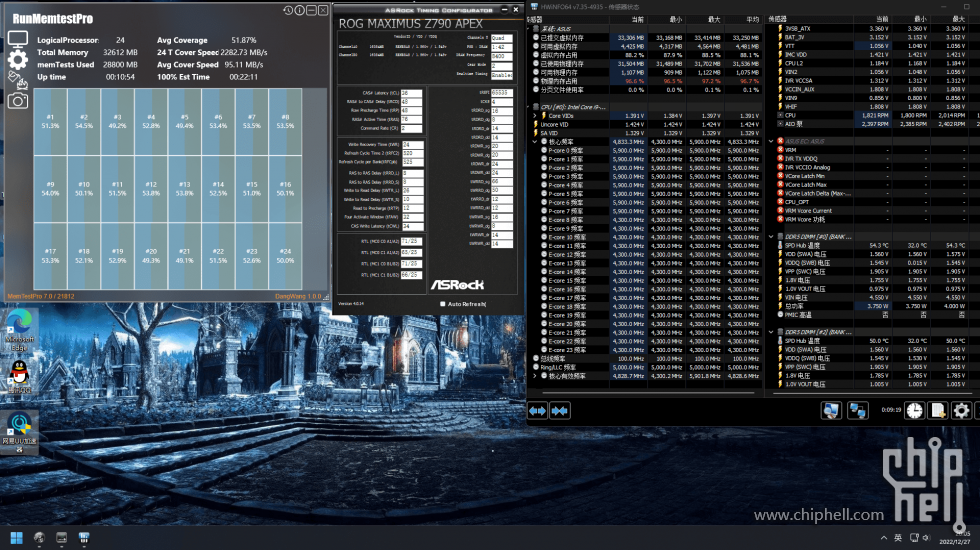This screenshot has height=550, width=980.
Task: Select memtest thread tile #12
Action: (151, 189)
